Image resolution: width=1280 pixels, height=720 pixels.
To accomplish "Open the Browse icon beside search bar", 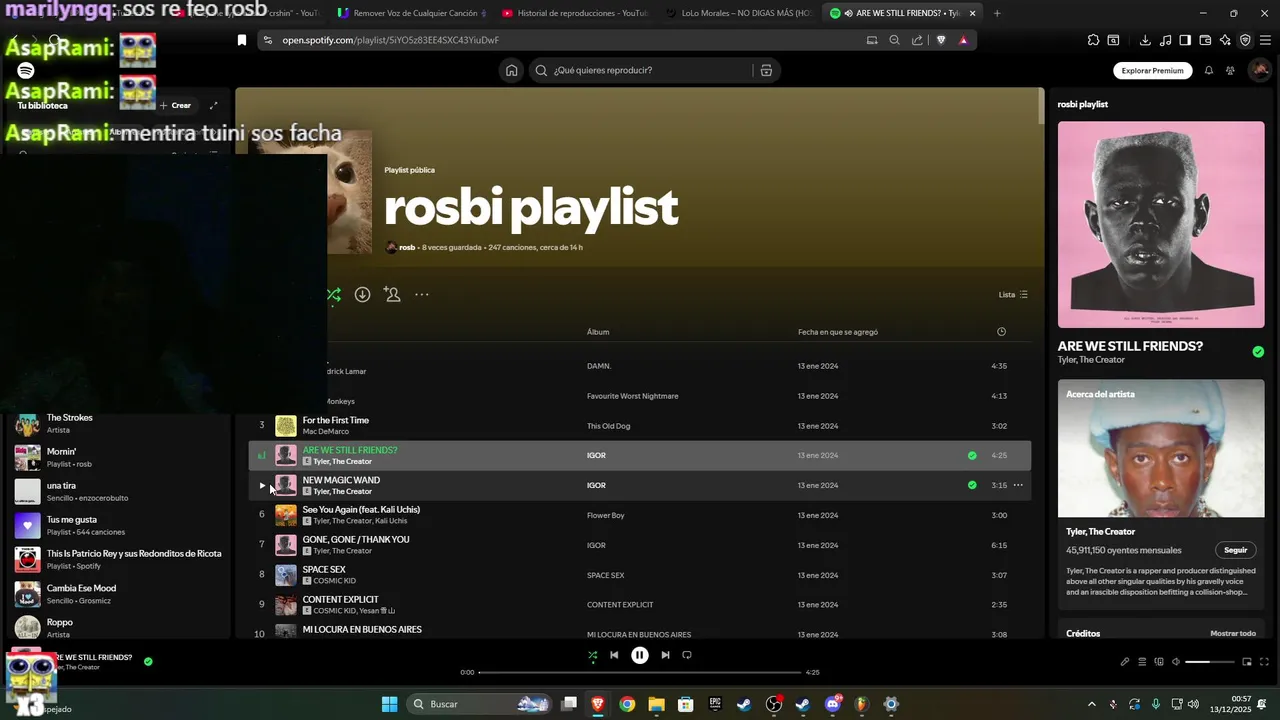I will point(766,70).
